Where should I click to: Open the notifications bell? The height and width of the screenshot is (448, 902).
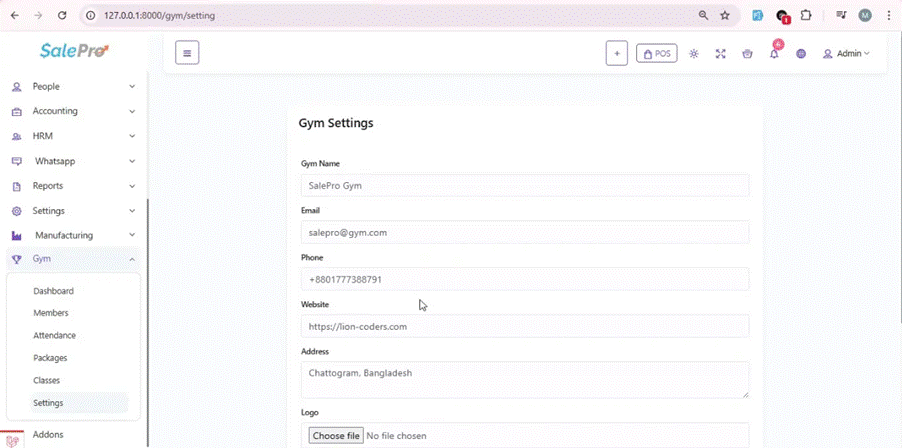pos(774,54)
